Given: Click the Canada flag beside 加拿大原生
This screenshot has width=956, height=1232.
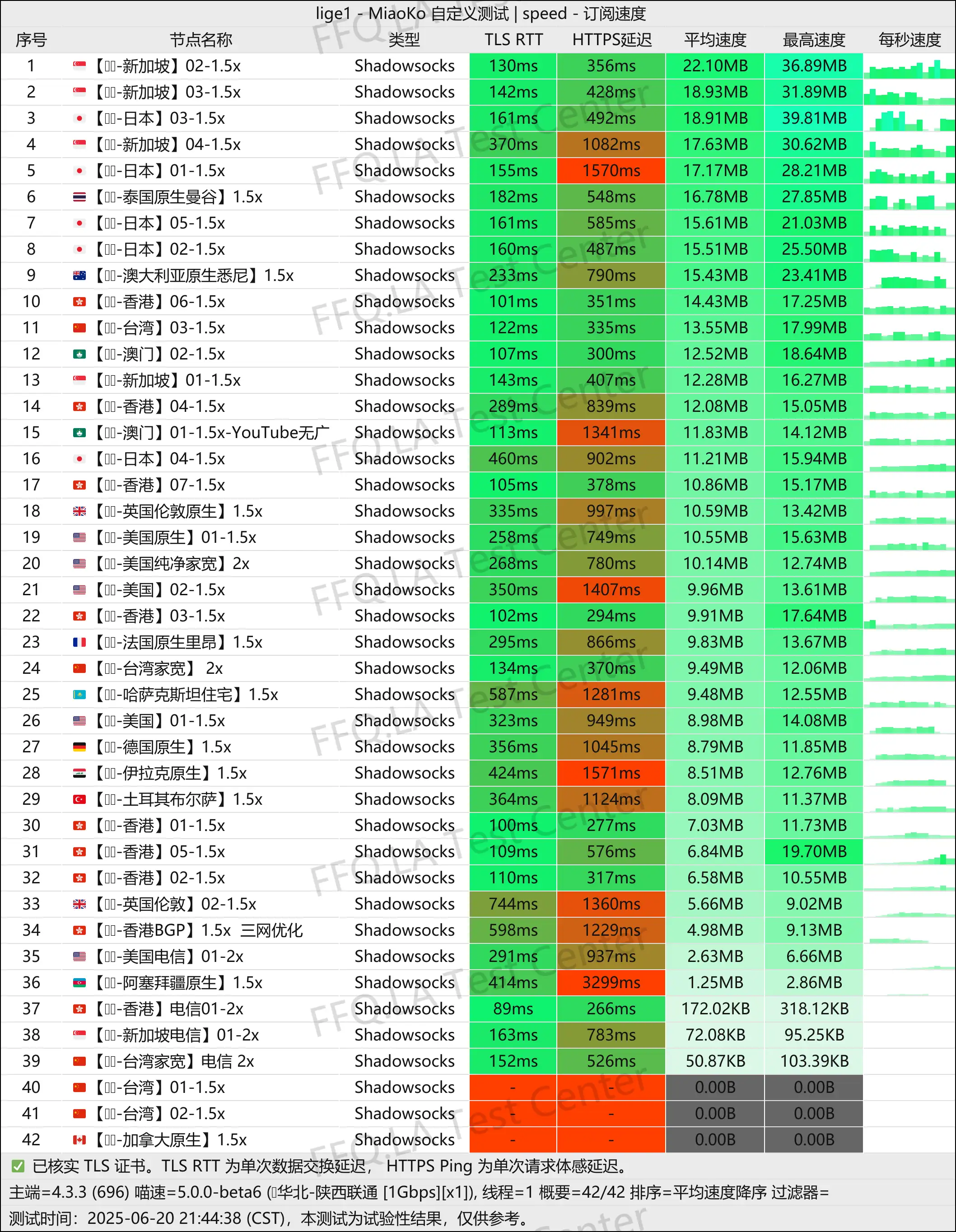Looking at the screenshot, I should click(79, 1140).
